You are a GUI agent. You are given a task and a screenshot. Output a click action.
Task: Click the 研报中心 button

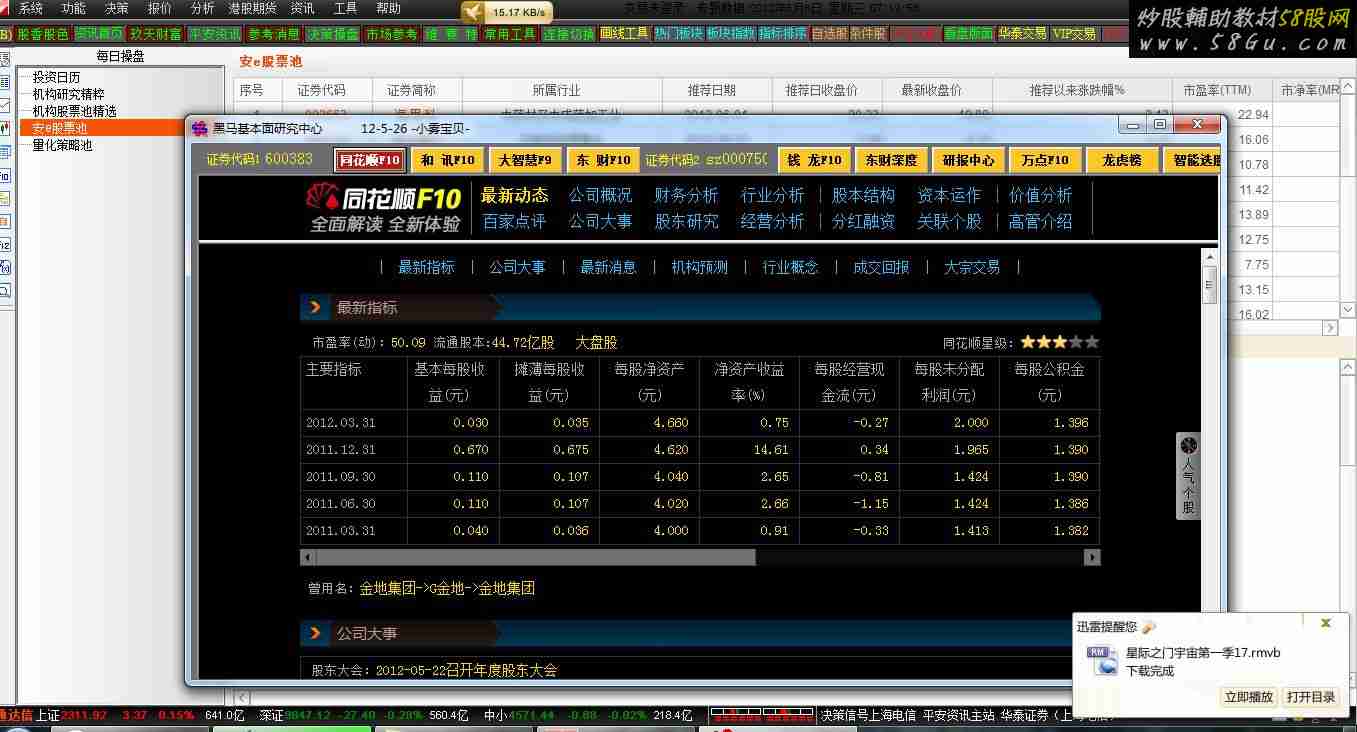[969, 160]
